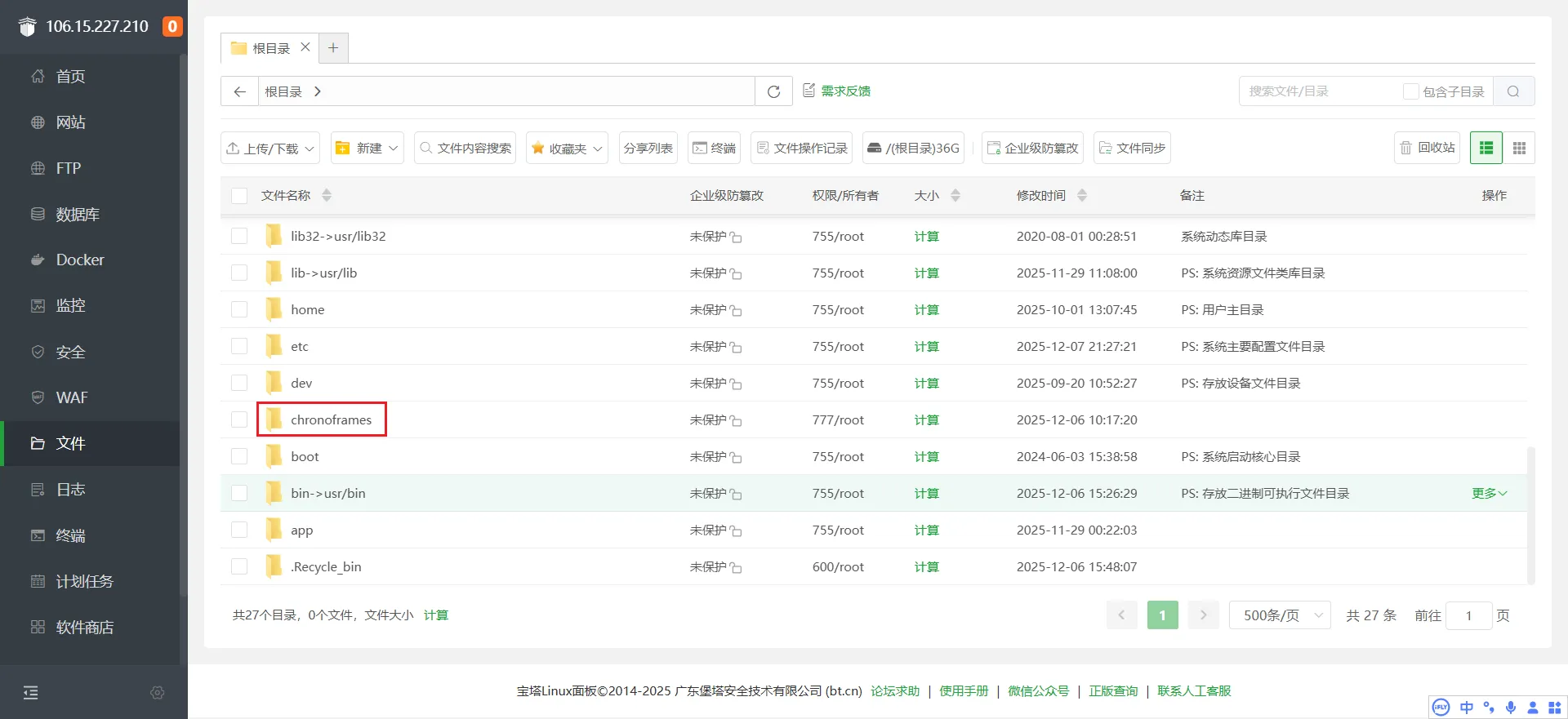Open settings gear in sidebar bottom

point(158,693)
